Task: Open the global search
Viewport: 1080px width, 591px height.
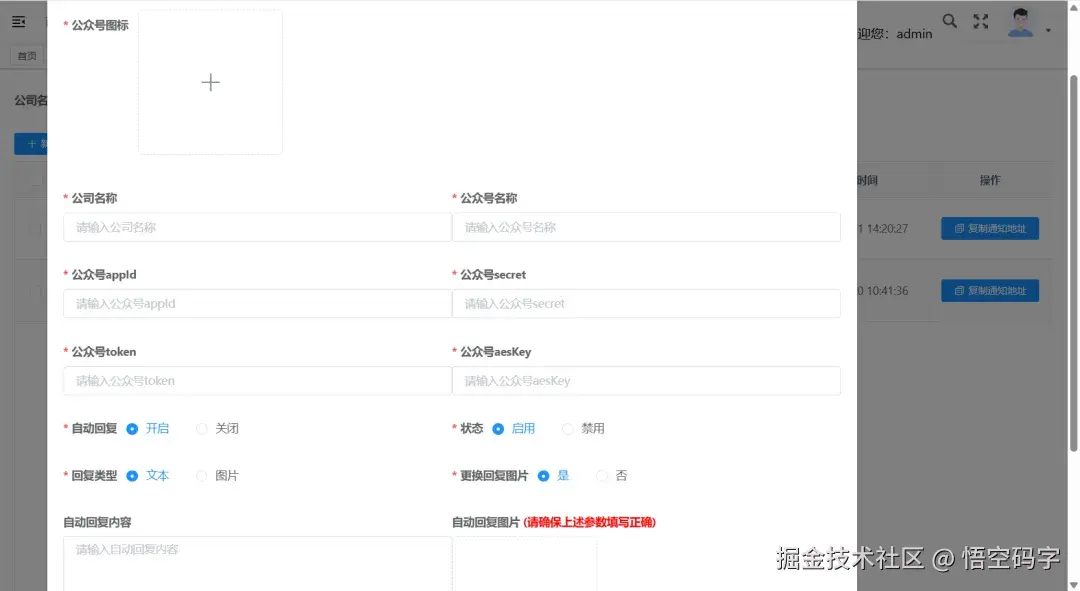Action: pos(950,20)
